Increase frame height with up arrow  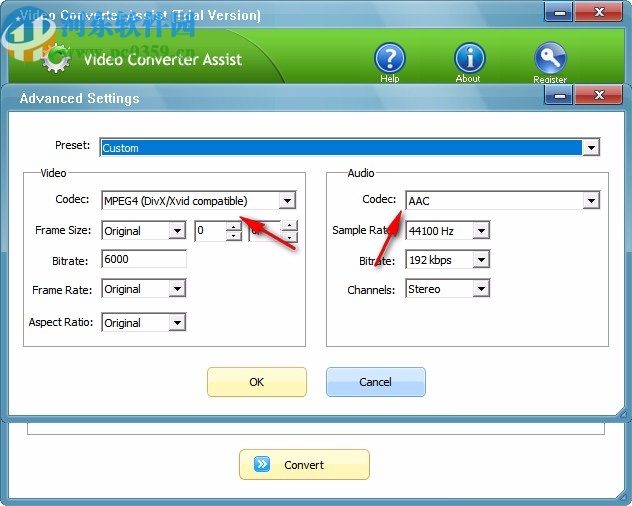290,226
